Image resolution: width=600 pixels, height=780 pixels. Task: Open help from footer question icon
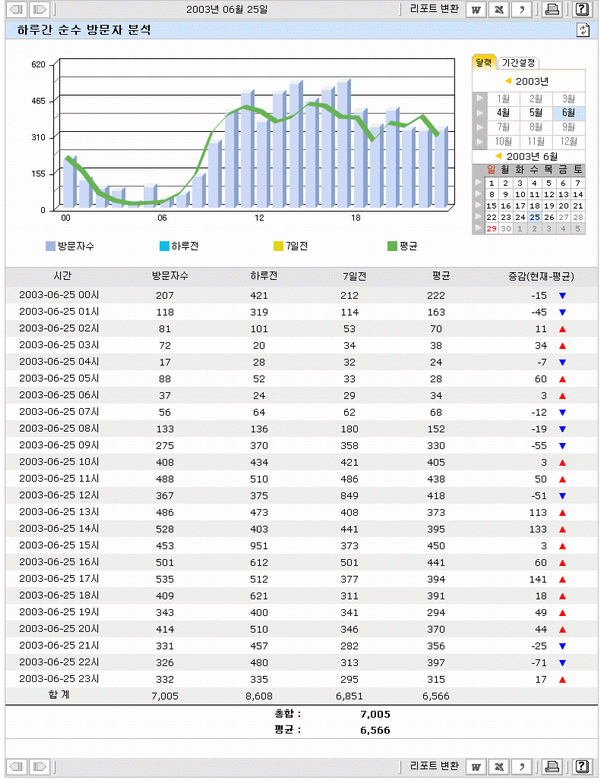coord(581,766)
